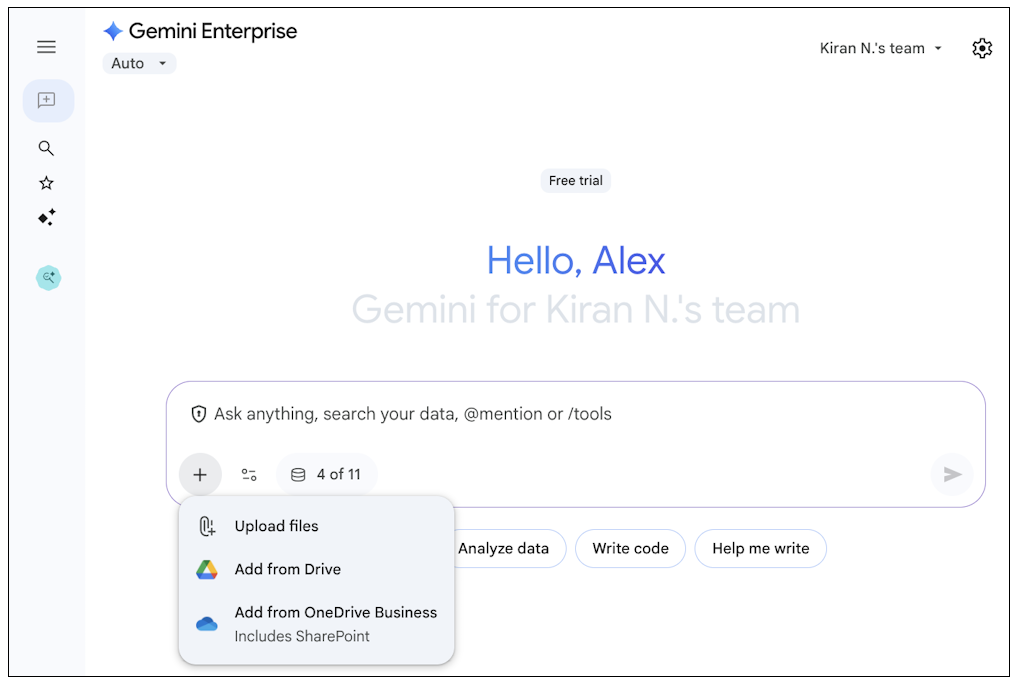The image size is (1010, 682).
Task: Open the 4 of 11 data sources selector
Action: point(326,474)
